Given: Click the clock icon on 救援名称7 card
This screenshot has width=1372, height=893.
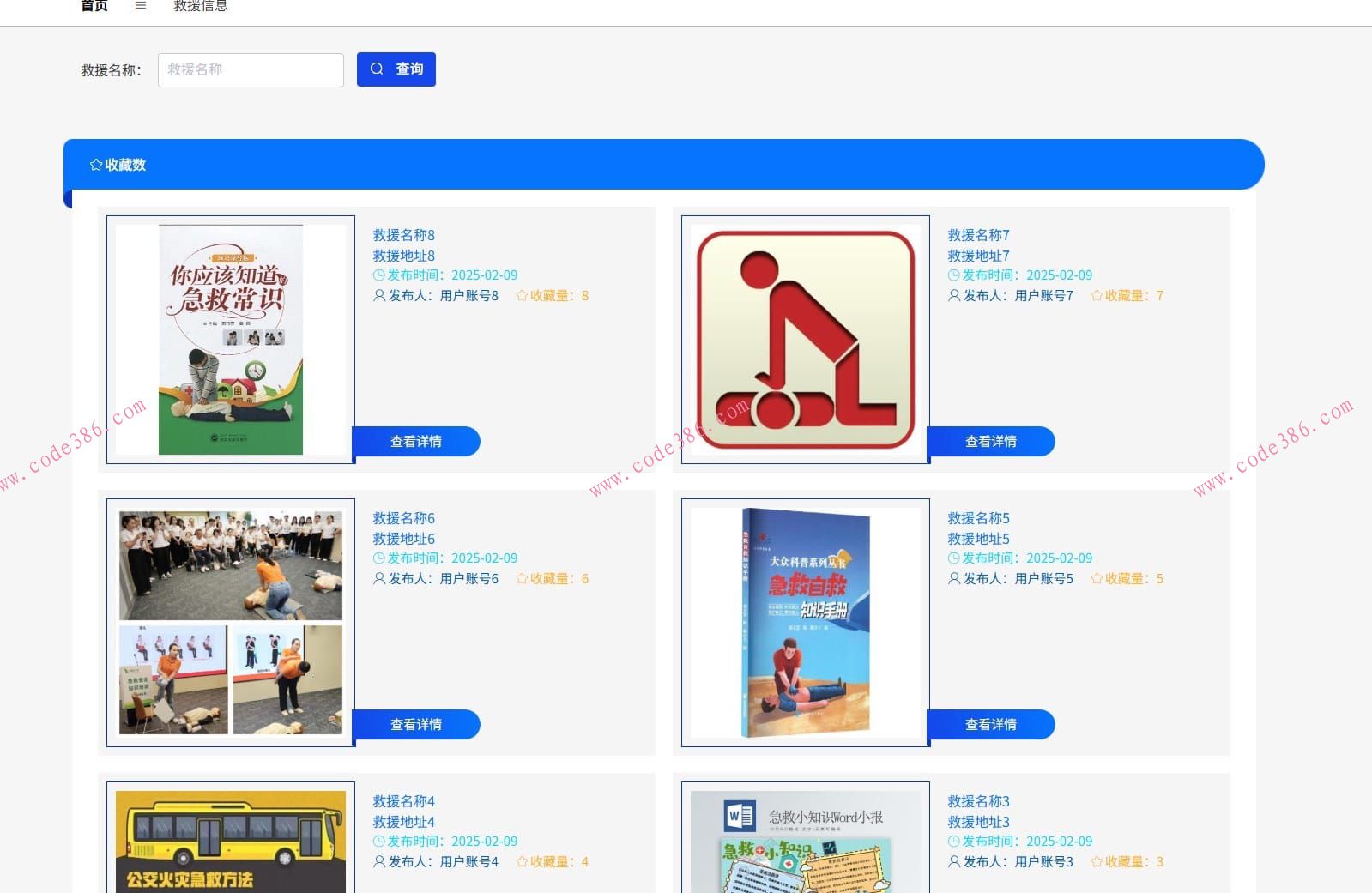Looking at the screenshot, I should click(954, 275).
